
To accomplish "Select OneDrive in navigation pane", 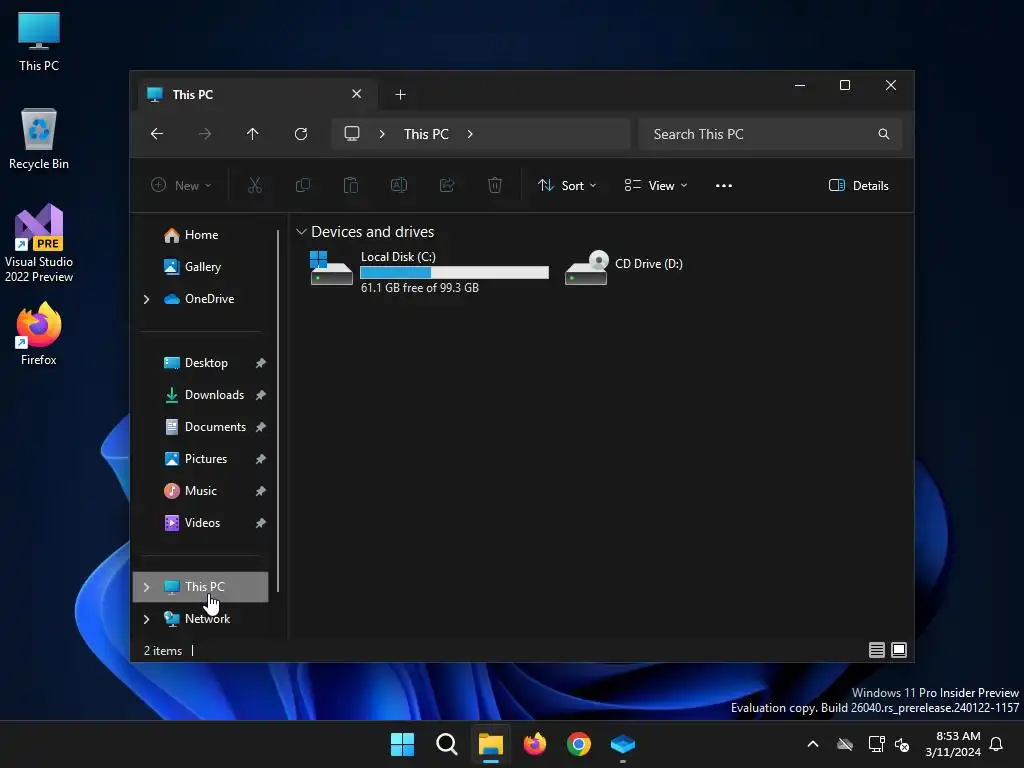I will click(x=209, y=299).
